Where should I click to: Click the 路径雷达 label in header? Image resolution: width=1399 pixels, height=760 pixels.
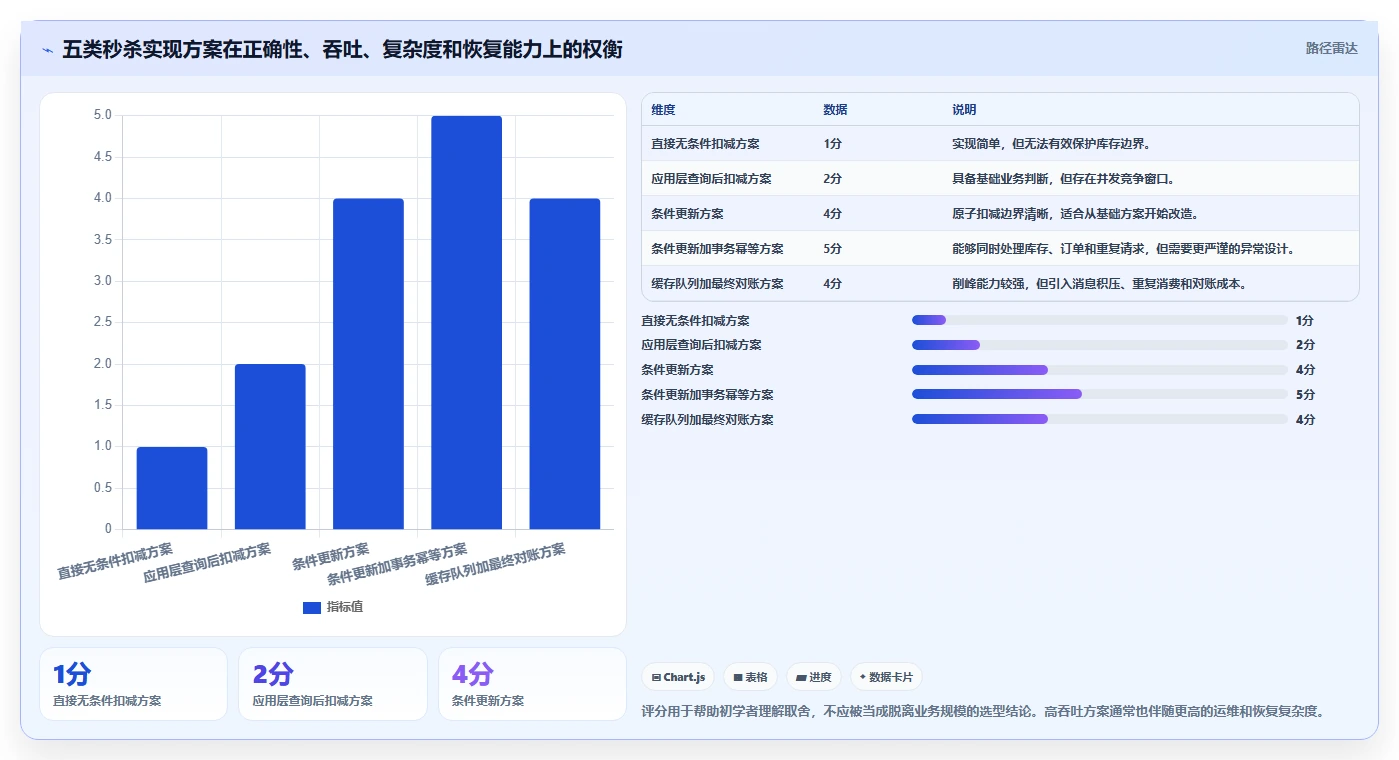(x=1331, y=48)
